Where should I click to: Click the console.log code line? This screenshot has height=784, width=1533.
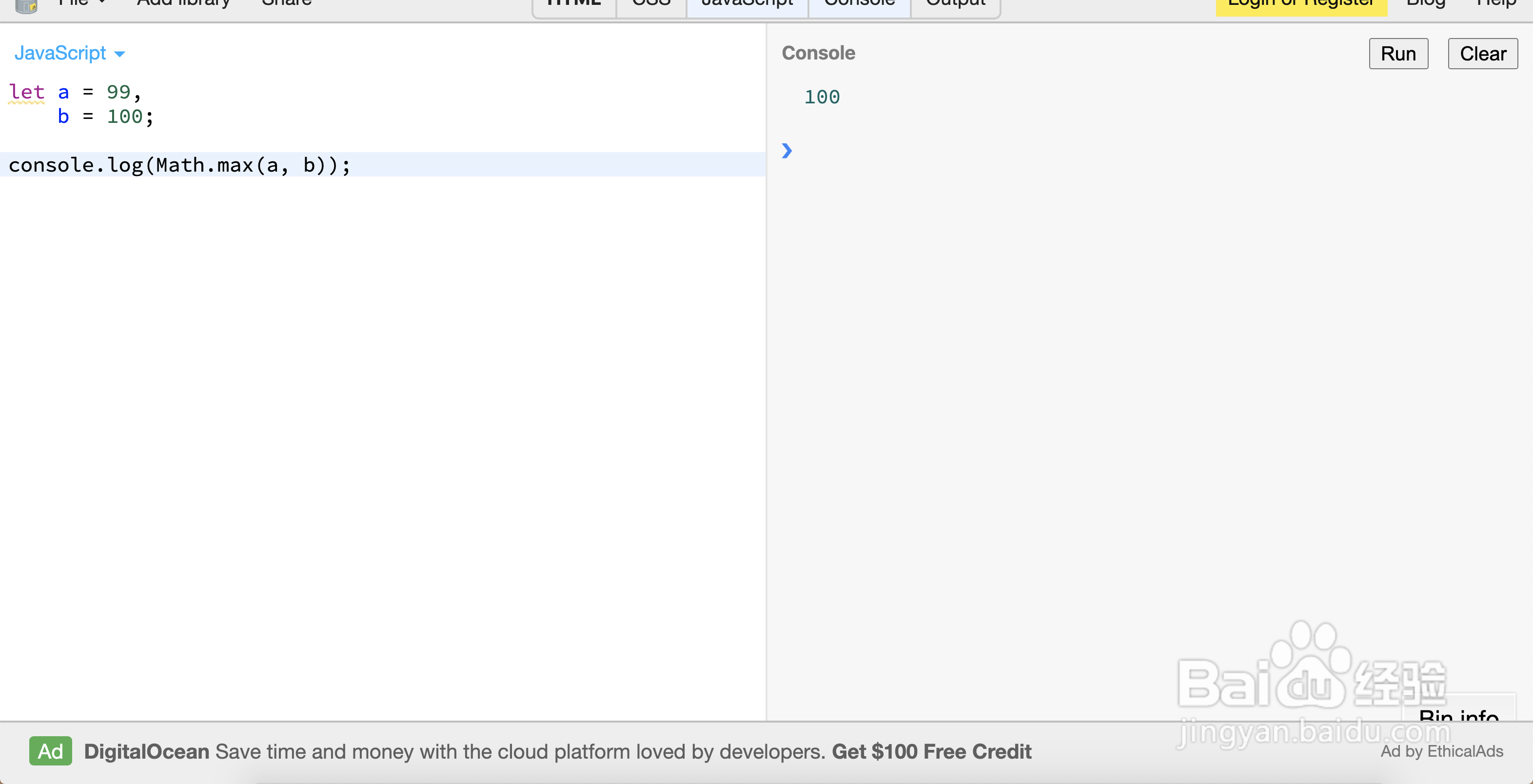(x=179, y=165)
